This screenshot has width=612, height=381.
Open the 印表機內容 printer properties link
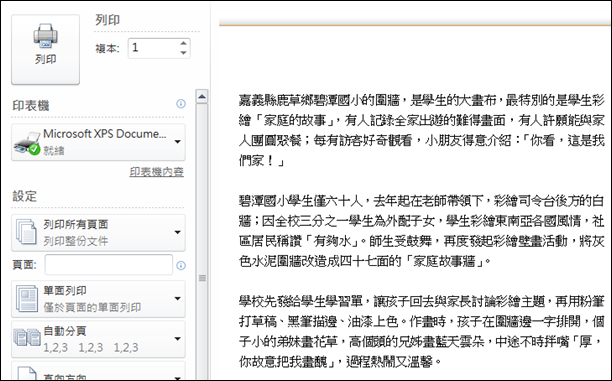157,172
